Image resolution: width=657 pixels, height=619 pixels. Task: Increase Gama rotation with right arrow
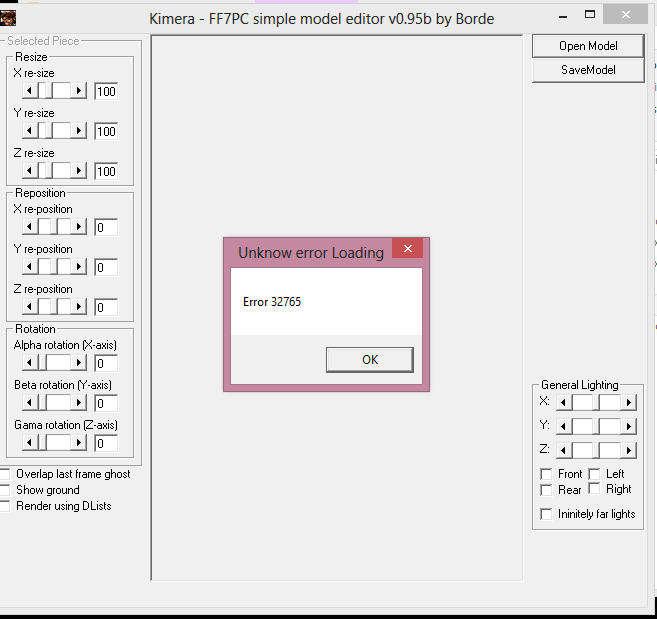(x=78, y=443)
